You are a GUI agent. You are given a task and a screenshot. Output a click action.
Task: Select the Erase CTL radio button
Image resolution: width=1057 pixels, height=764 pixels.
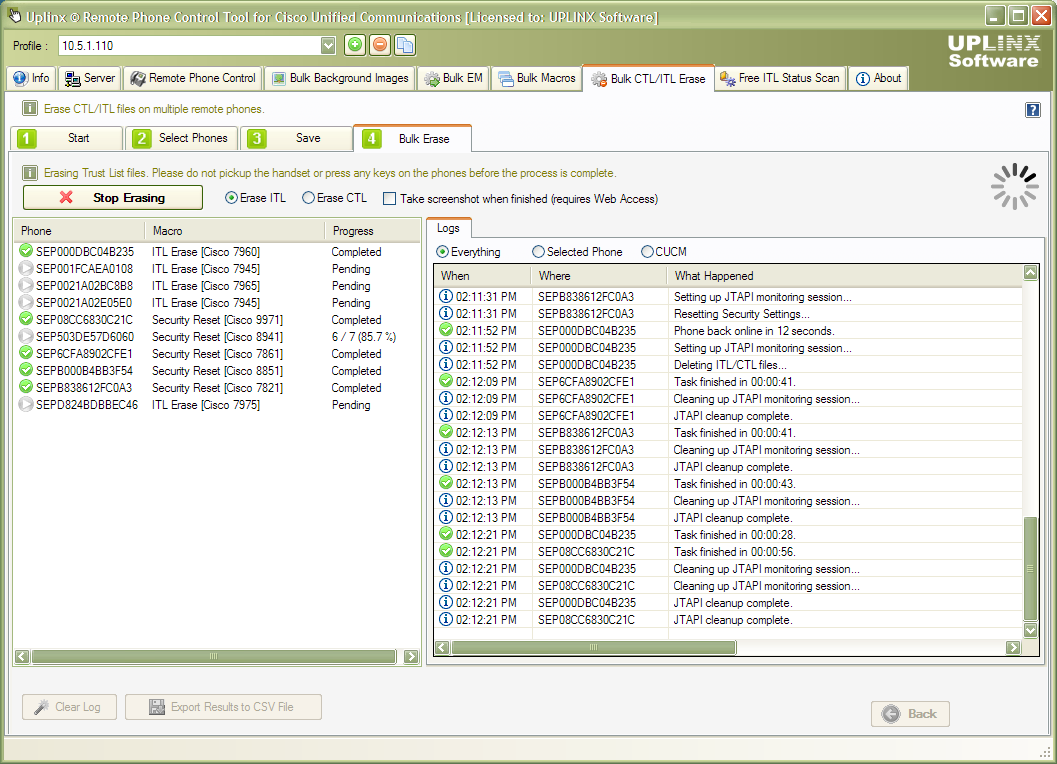pyautogui.click(x=309, y=197)
